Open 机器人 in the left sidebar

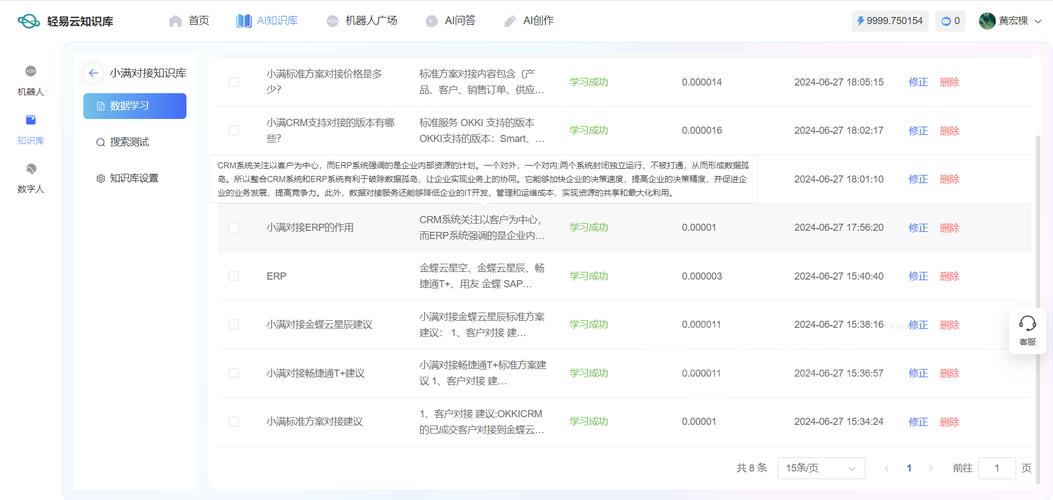point(30,81)
